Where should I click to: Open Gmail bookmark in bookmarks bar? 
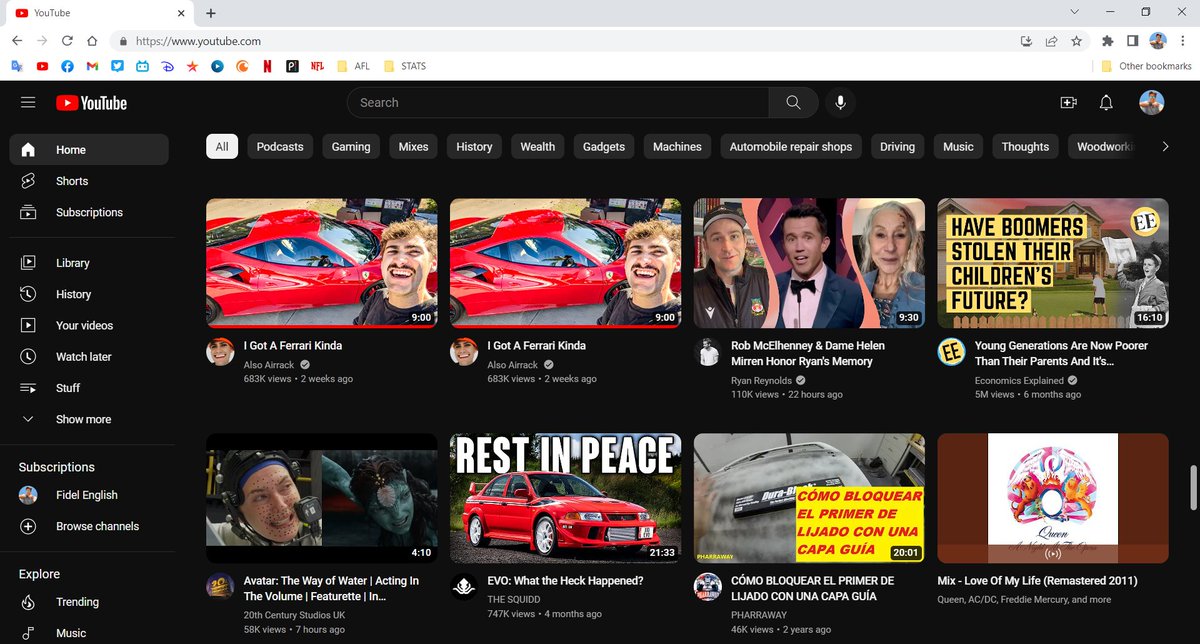click(x=92, y=66)
